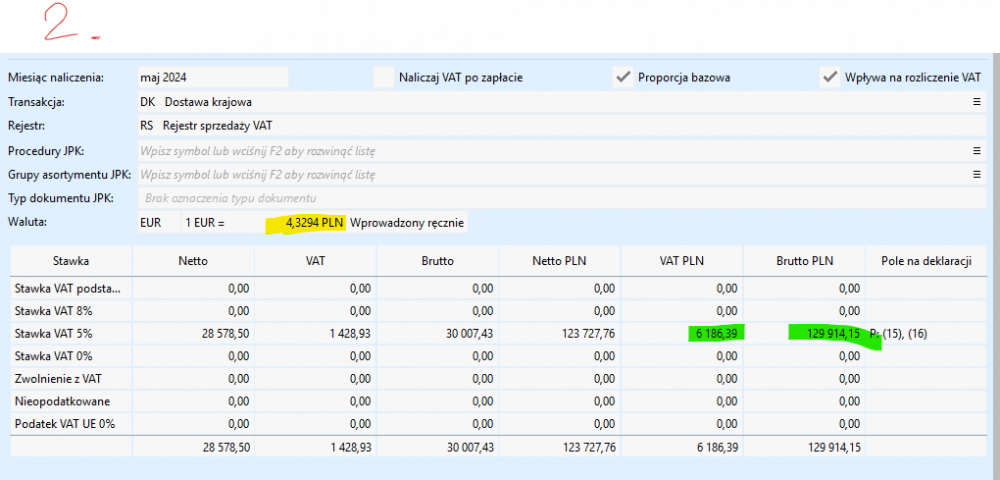Toggle Wpływa na rozliczenie VAT checkbox
This screenshot has height=480, width=1000.
coord(829,77)
